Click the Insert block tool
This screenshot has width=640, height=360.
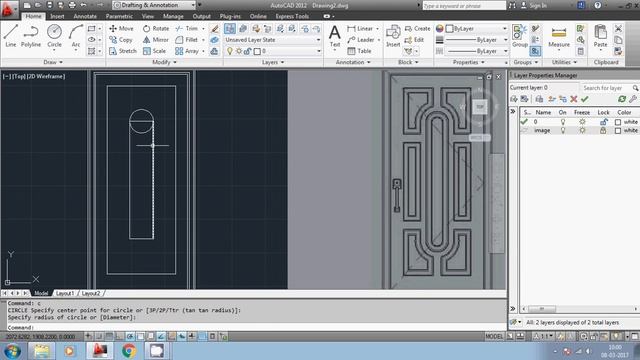(393, 36)
